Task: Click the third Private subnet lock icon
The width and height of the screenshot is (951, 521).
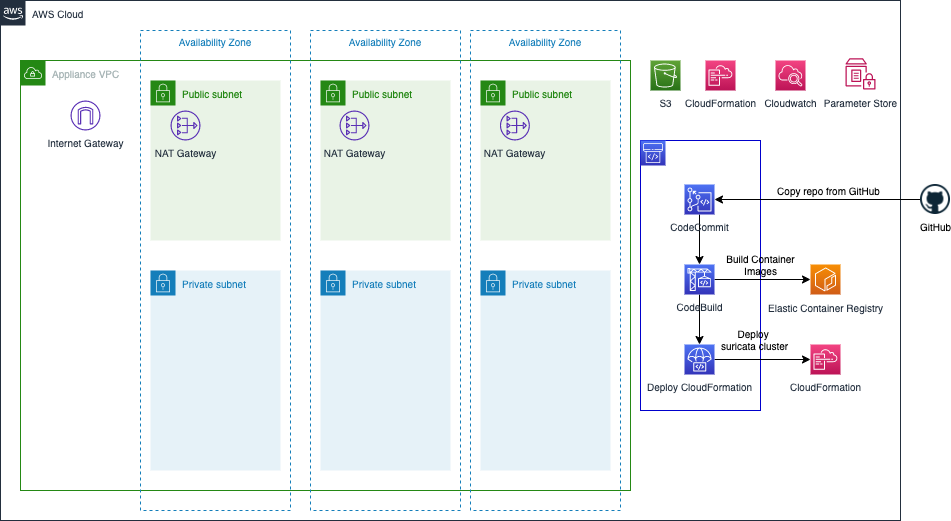Action: [493, 283]
